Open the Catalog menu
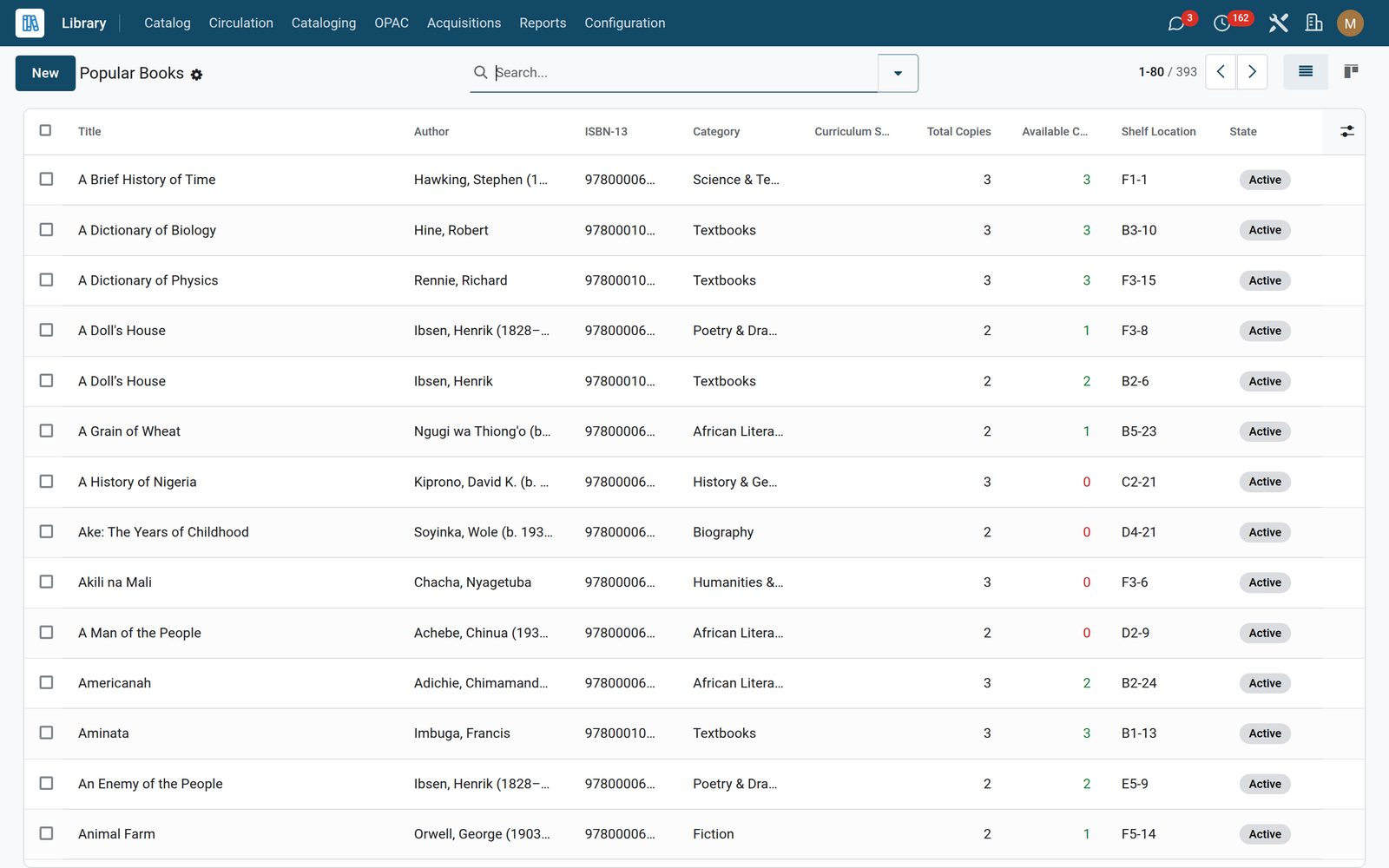1389x868 pixels. pyautogui.click(x=168, y=23)
